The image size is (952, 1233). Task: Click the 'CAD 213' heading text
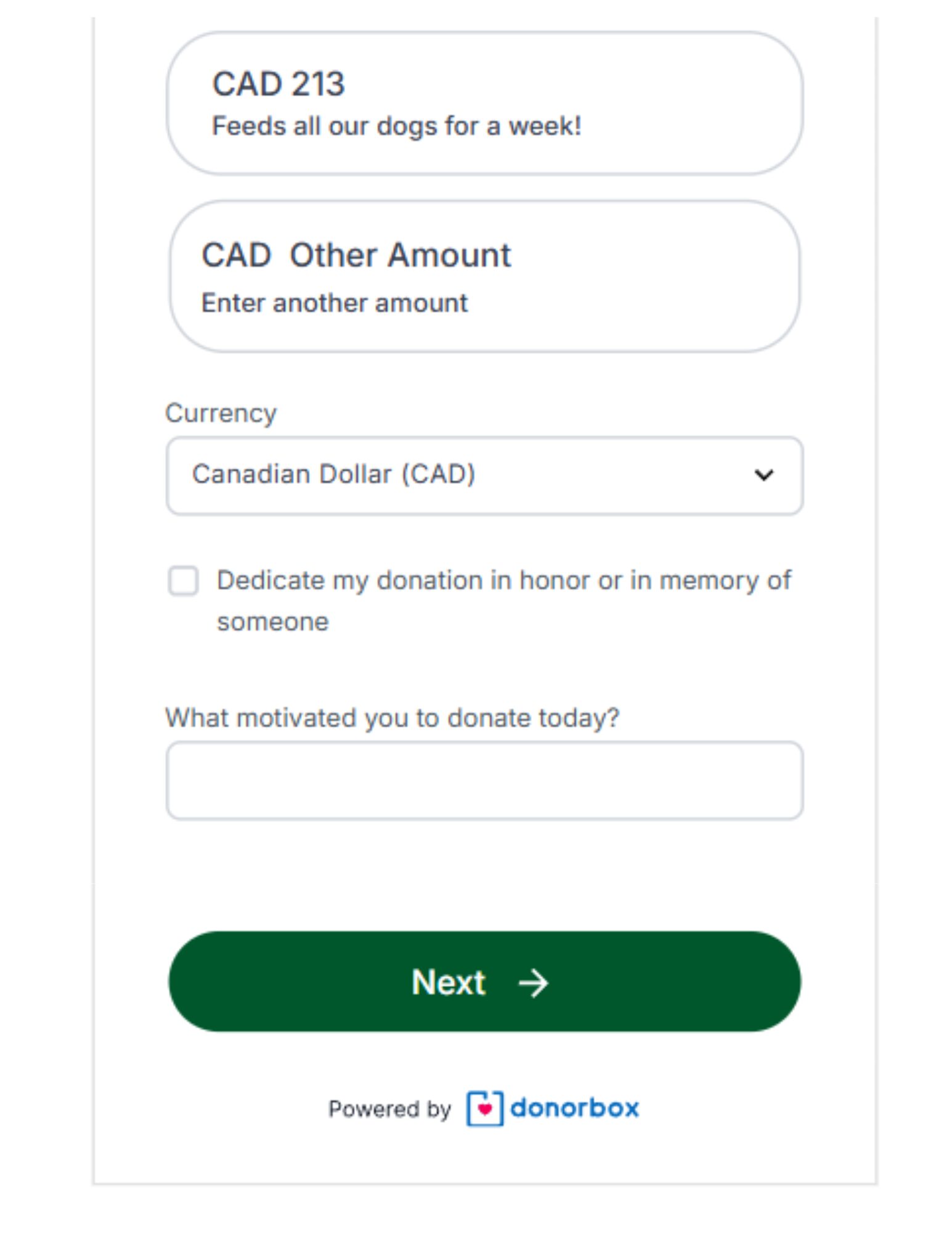[x=278, y=84]
